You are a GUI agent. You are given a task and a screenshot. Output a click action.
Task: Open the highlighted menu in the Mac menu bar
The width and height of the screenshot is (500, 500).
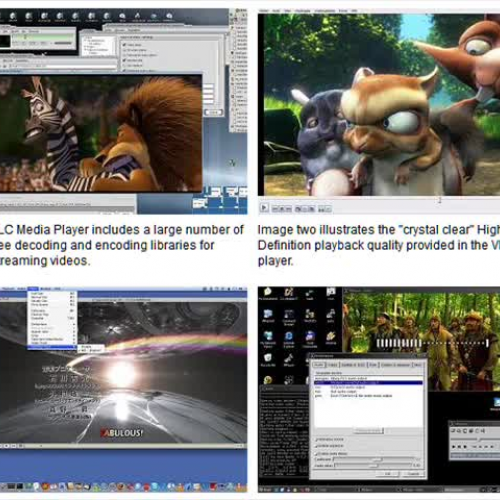coord(33,289)
